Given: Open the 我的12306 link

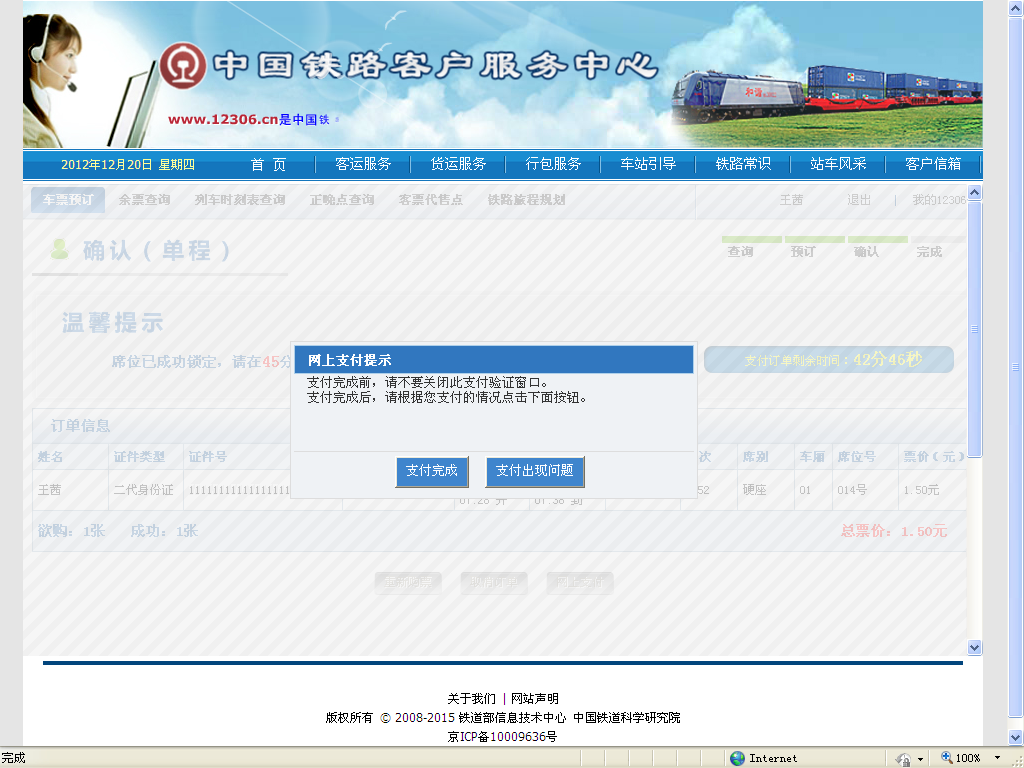Looking at the screenshot, I should tap(939, 200).
